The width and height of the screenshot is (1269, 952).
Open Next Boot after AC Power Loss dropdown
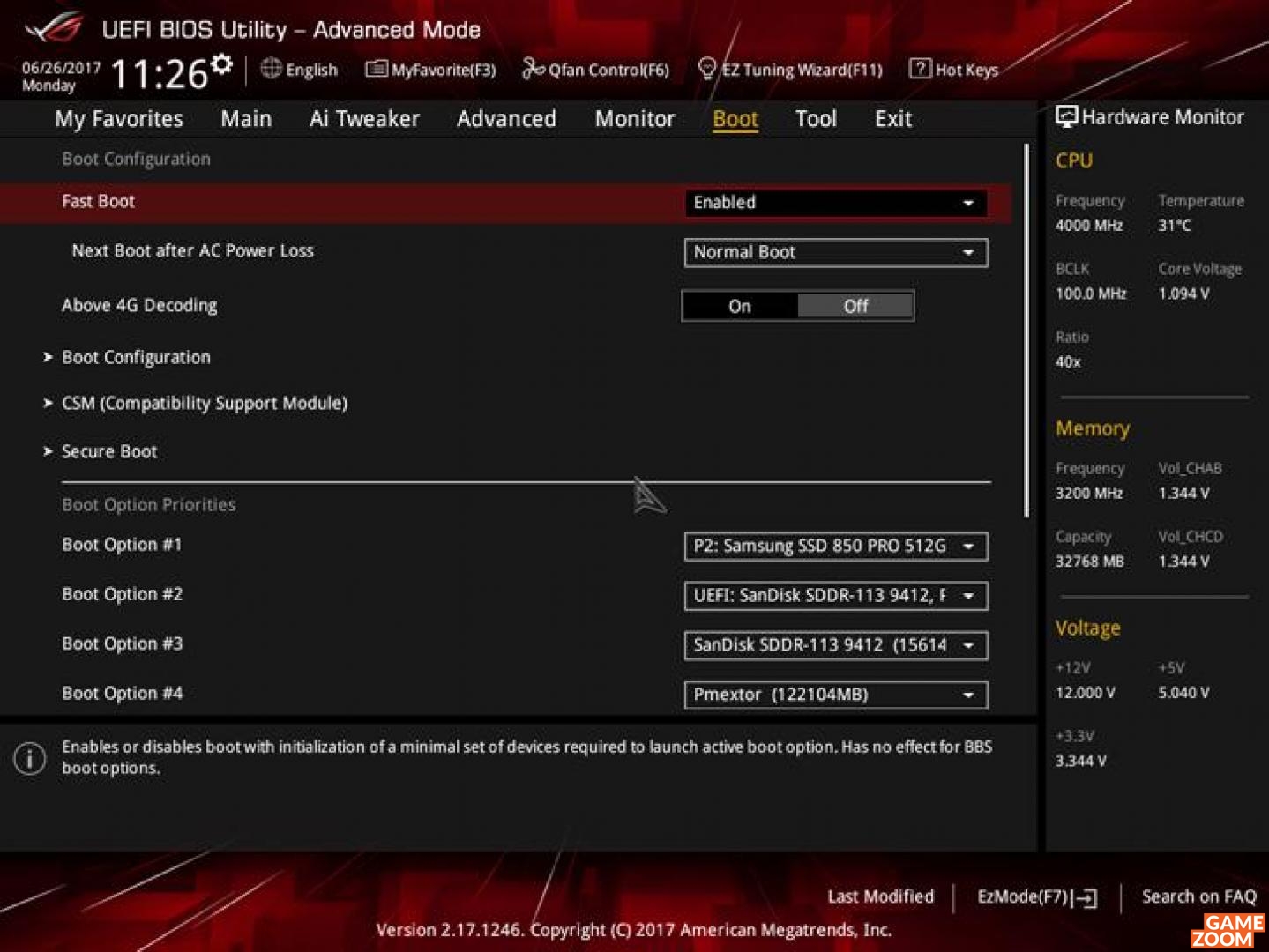point(835,253)
